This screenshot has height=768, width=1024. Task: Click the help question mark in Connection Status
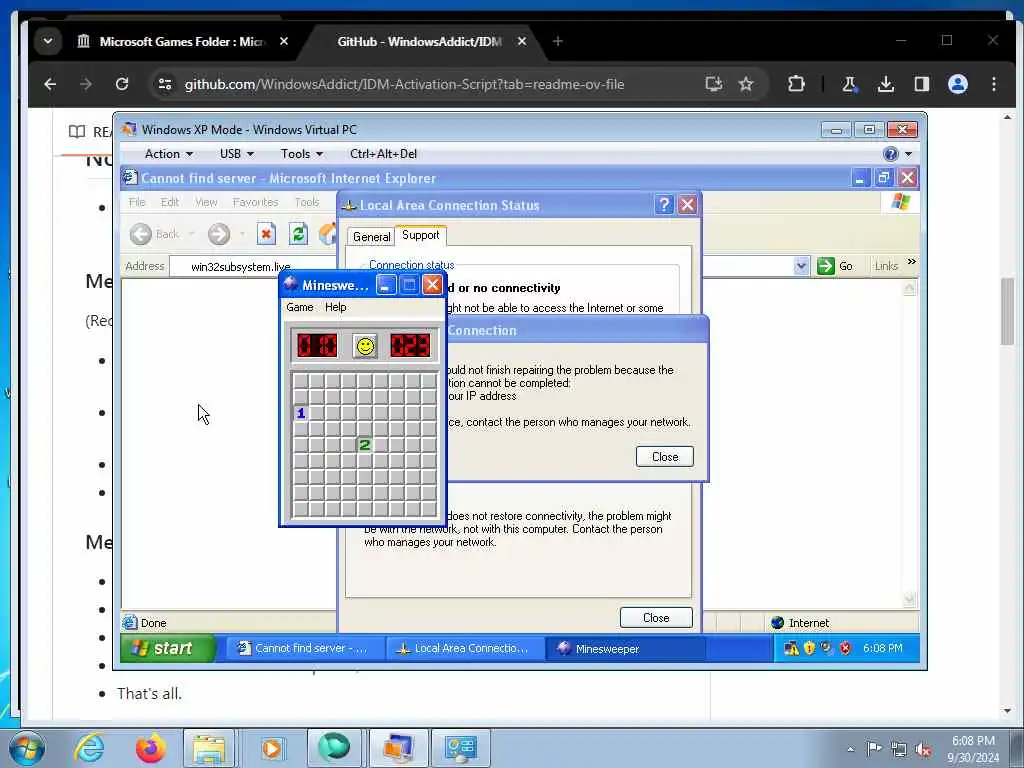click(664, 205)
